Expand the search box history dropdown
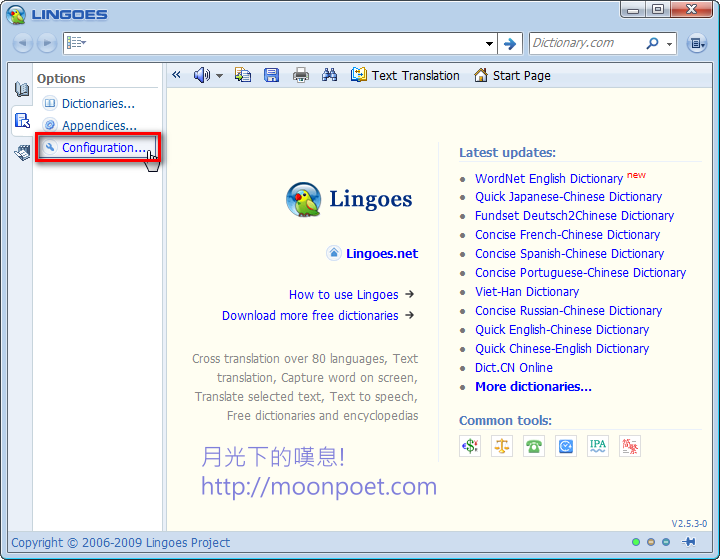This screenshot has height=560, width=720. (x=489, y=44)
